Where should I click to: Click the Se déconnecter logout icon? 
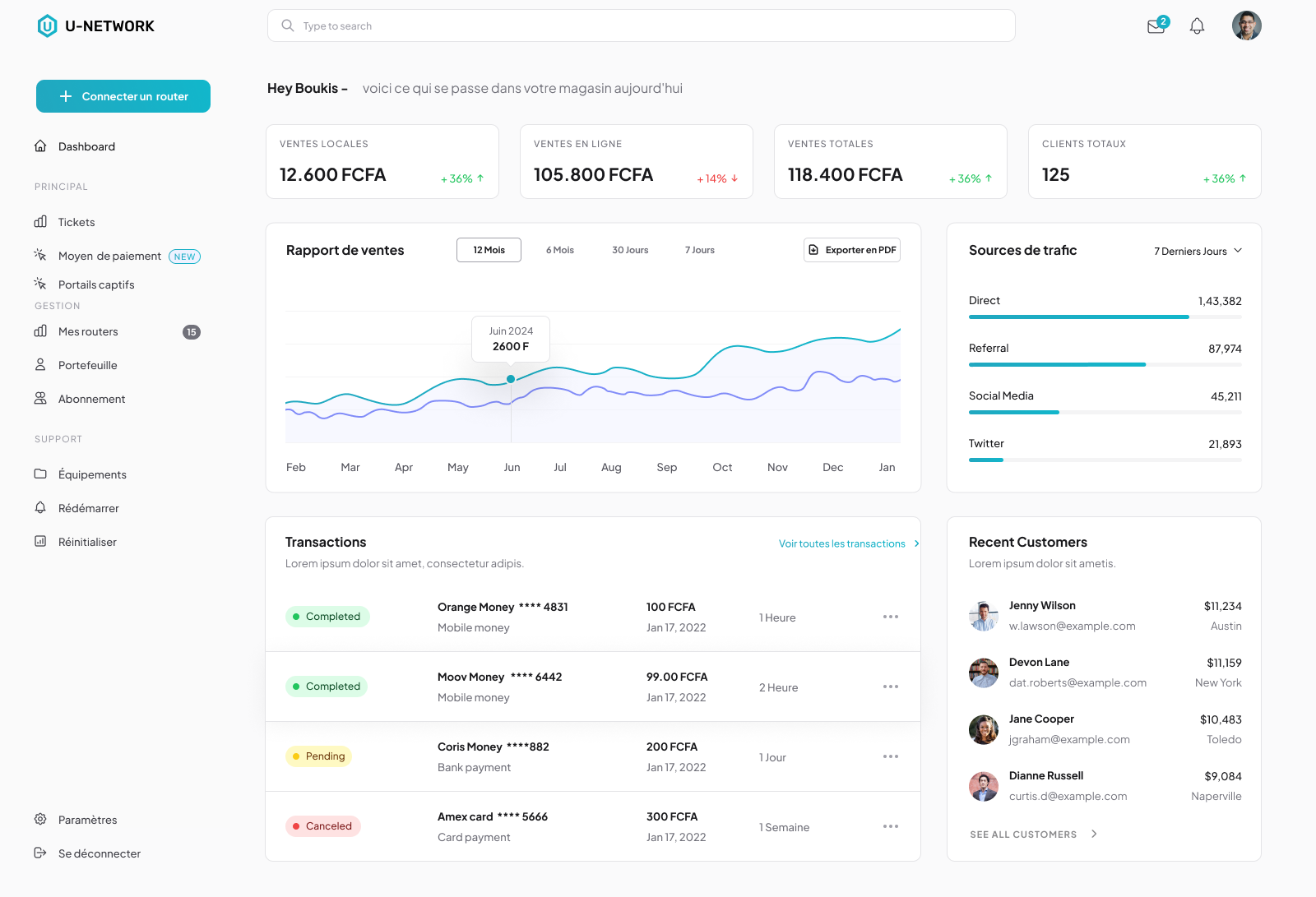pos(40,853)
